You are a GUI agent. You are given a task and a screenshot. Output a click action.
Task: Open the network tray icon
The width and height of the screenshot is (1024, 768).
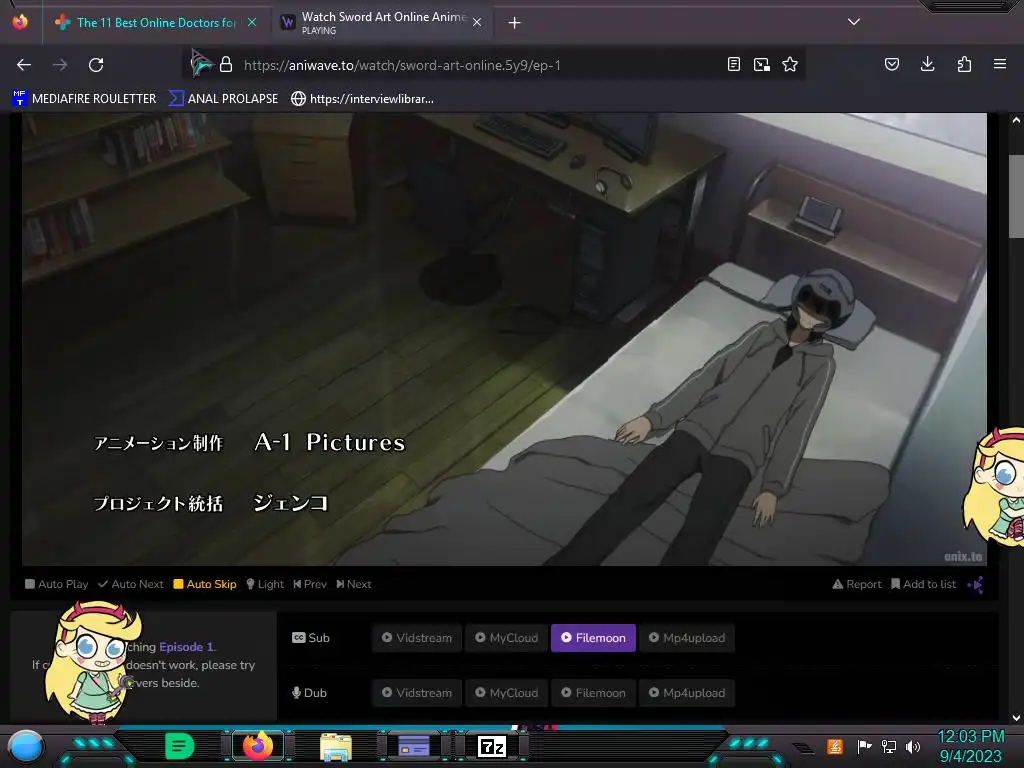coord(888,746)
